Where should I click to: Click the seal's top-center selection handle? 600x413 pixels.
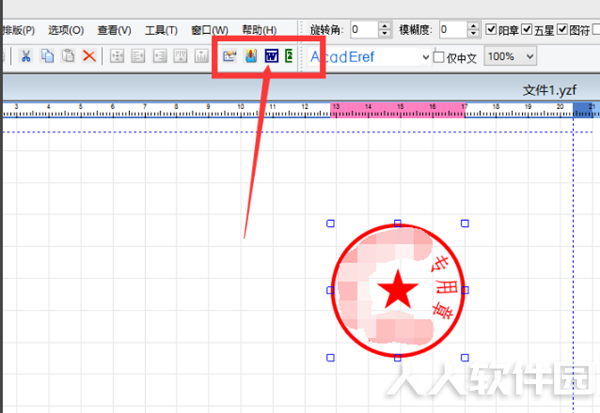tap(398, 223)
